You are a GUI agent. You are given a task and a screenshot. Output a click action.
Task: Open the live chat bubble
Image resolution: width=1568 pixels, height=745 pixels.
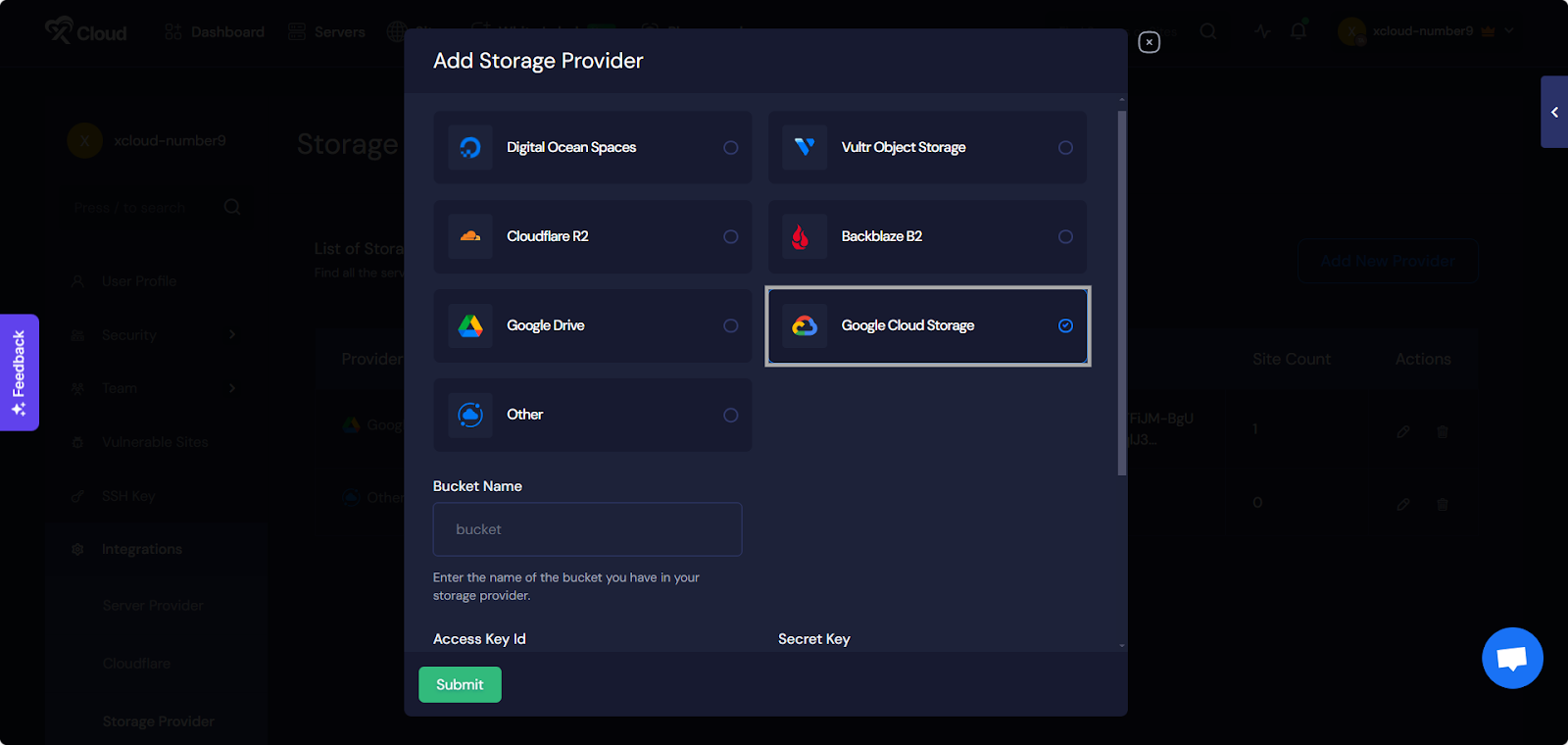pos(1512,658)
